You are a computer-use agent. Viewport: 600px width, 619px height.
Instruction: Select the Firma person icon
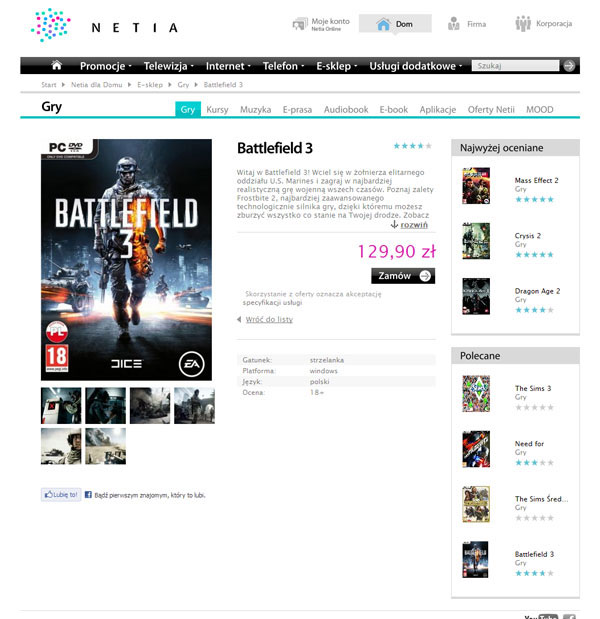[x=454, y=24]
